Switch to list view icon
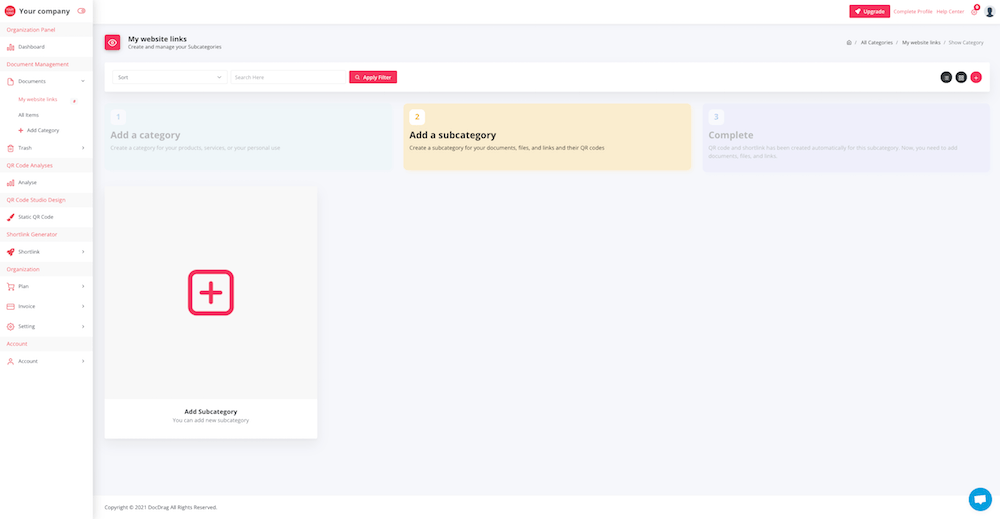 coord(946,77)
